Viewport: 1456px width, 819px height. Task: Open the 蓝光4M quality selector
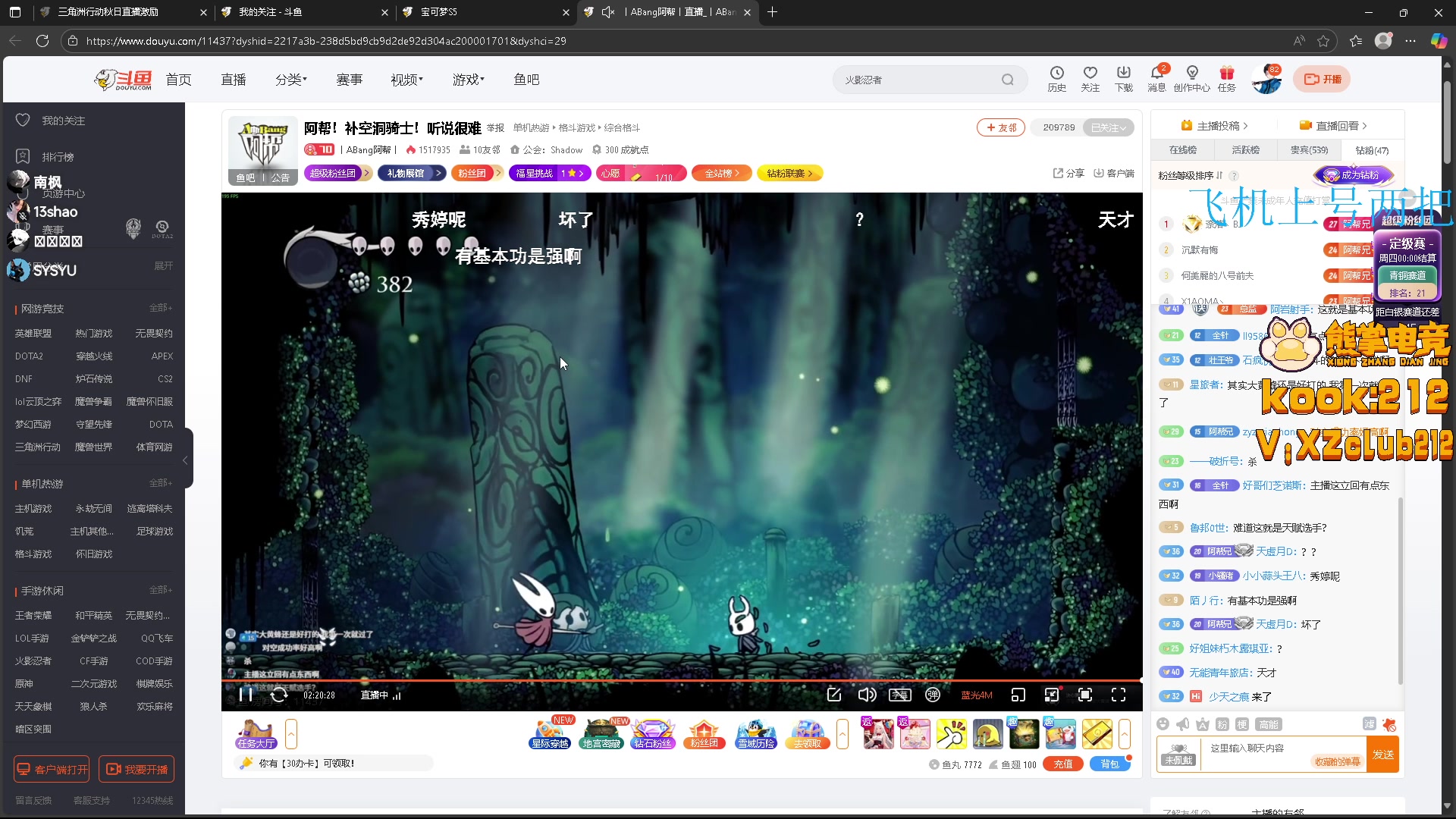pyautogui.click(x=977, y=695)
